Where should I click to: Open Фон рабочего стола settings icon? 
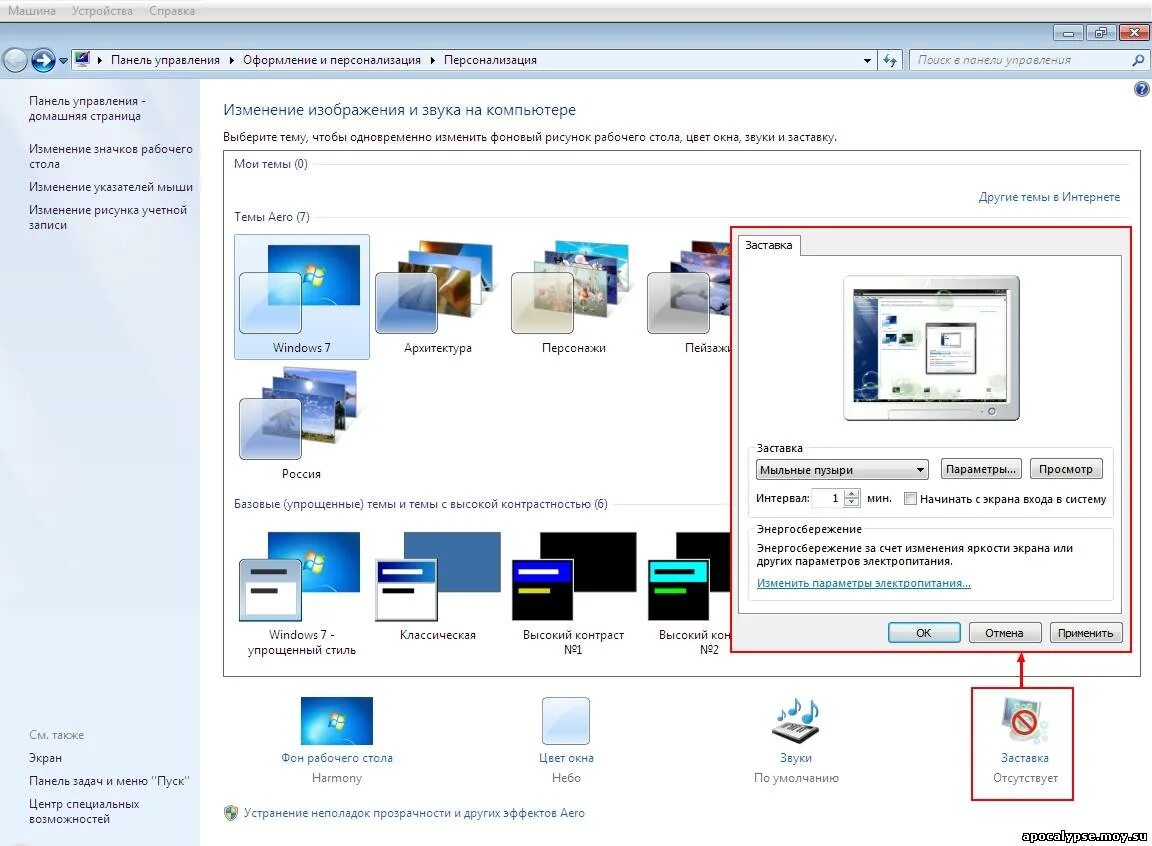click(x=336, y=720)
